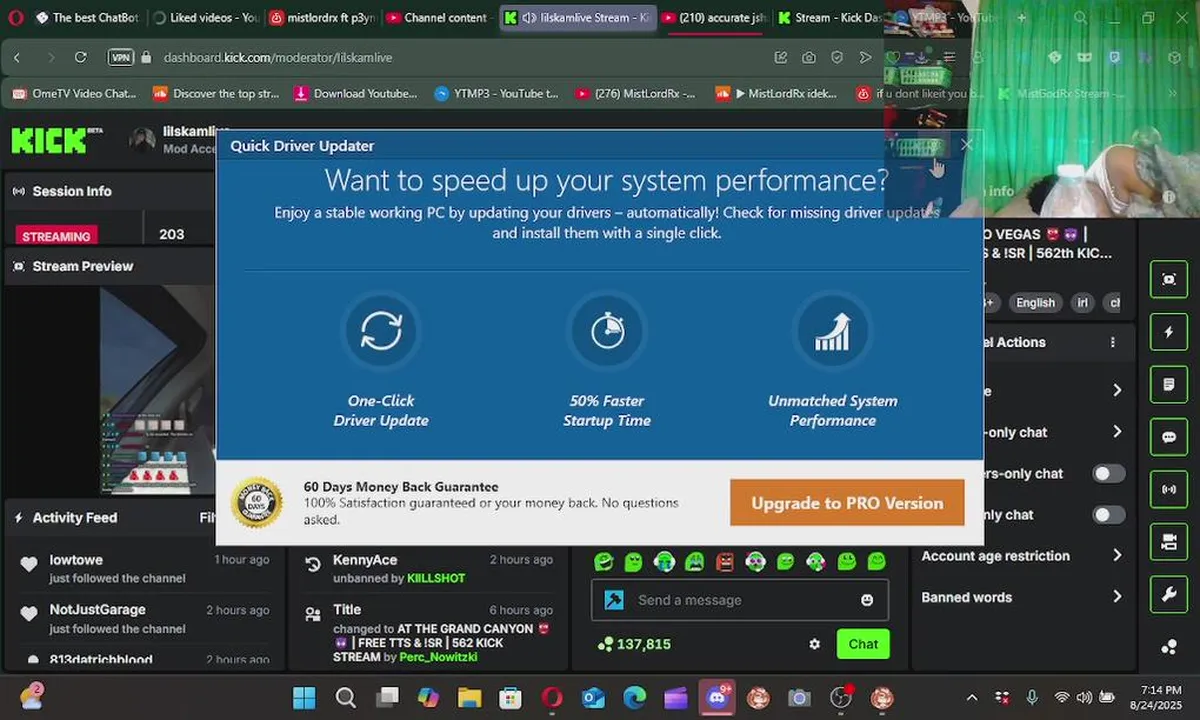Click the Upgrade to PRO Version button
1200x720 pixels.
point(847,503)
